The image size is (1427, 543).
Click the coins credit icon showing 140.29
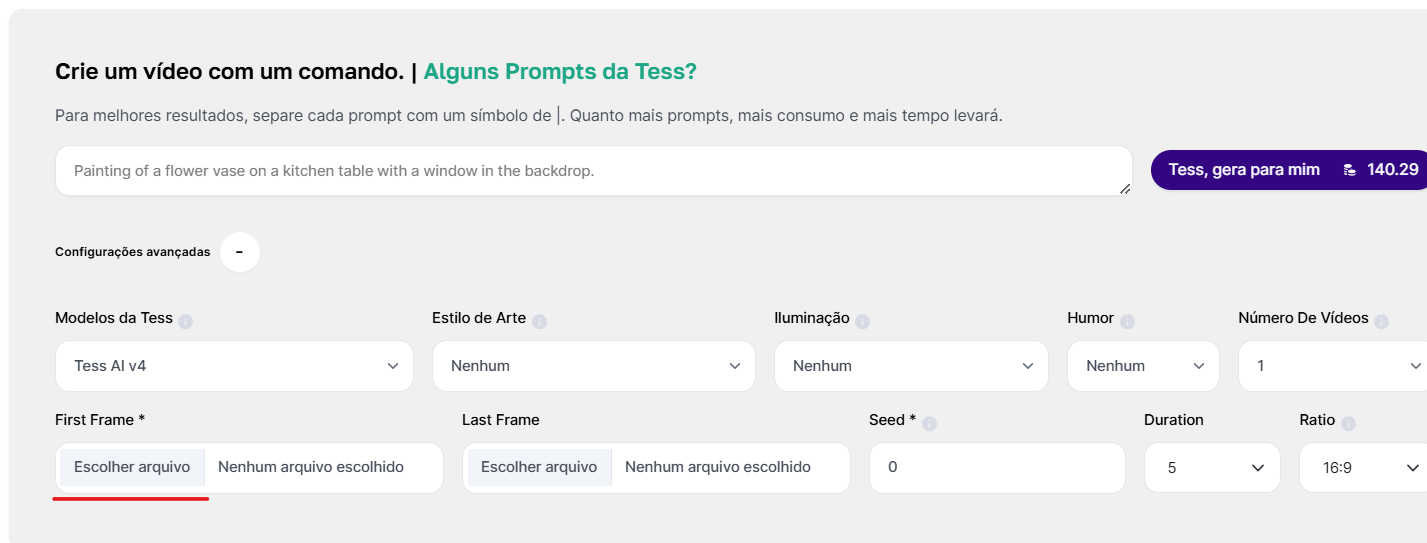pos(1350,170)
